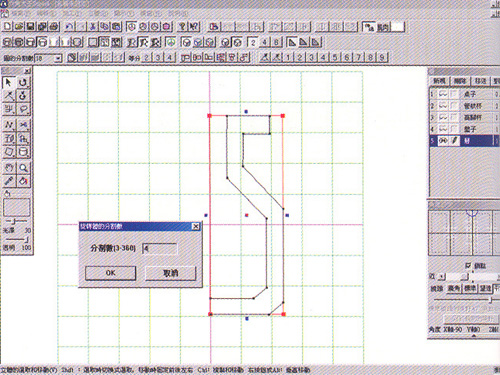This screenshot has height=375, width=500.
Task: Click the Print icon
Action: click(x=54, y=26)
